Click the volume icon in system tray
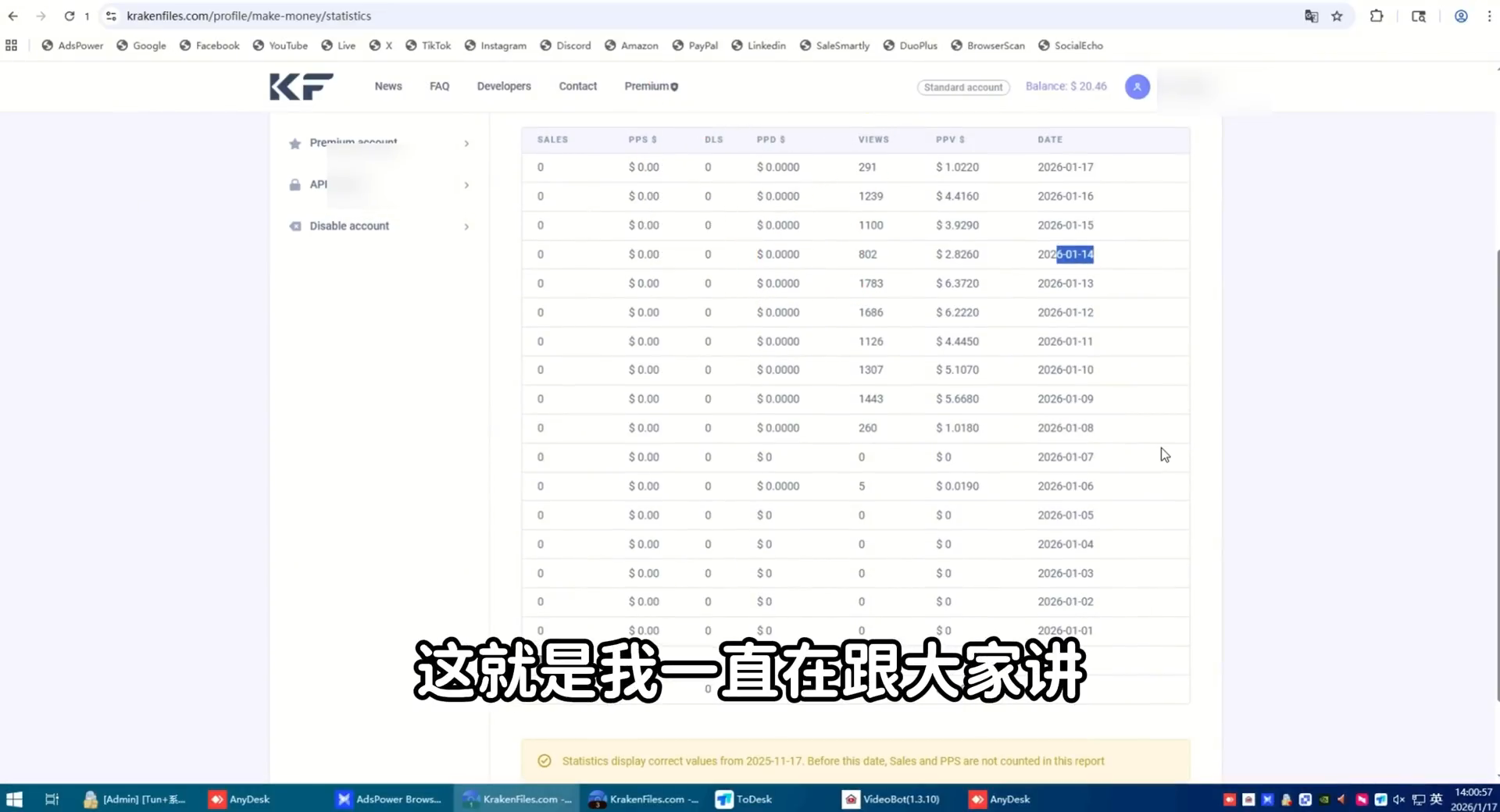 click(x=1398, y=800)
